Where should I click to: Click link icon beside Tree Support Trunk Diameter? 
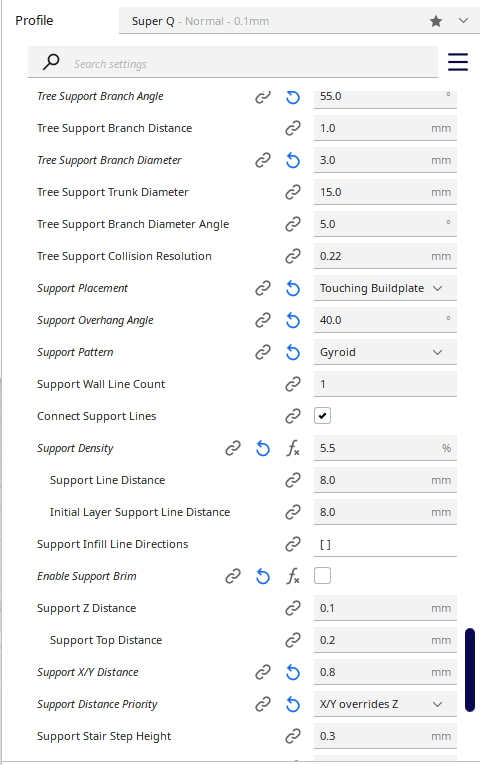(x=293, y=192)
